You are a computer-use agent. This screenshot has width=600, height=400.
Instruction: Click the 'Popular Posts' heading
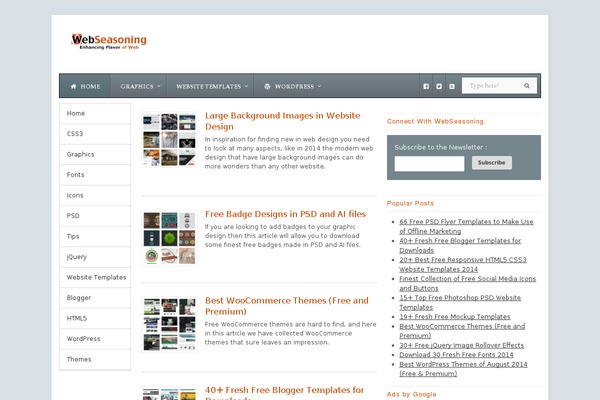410,203
